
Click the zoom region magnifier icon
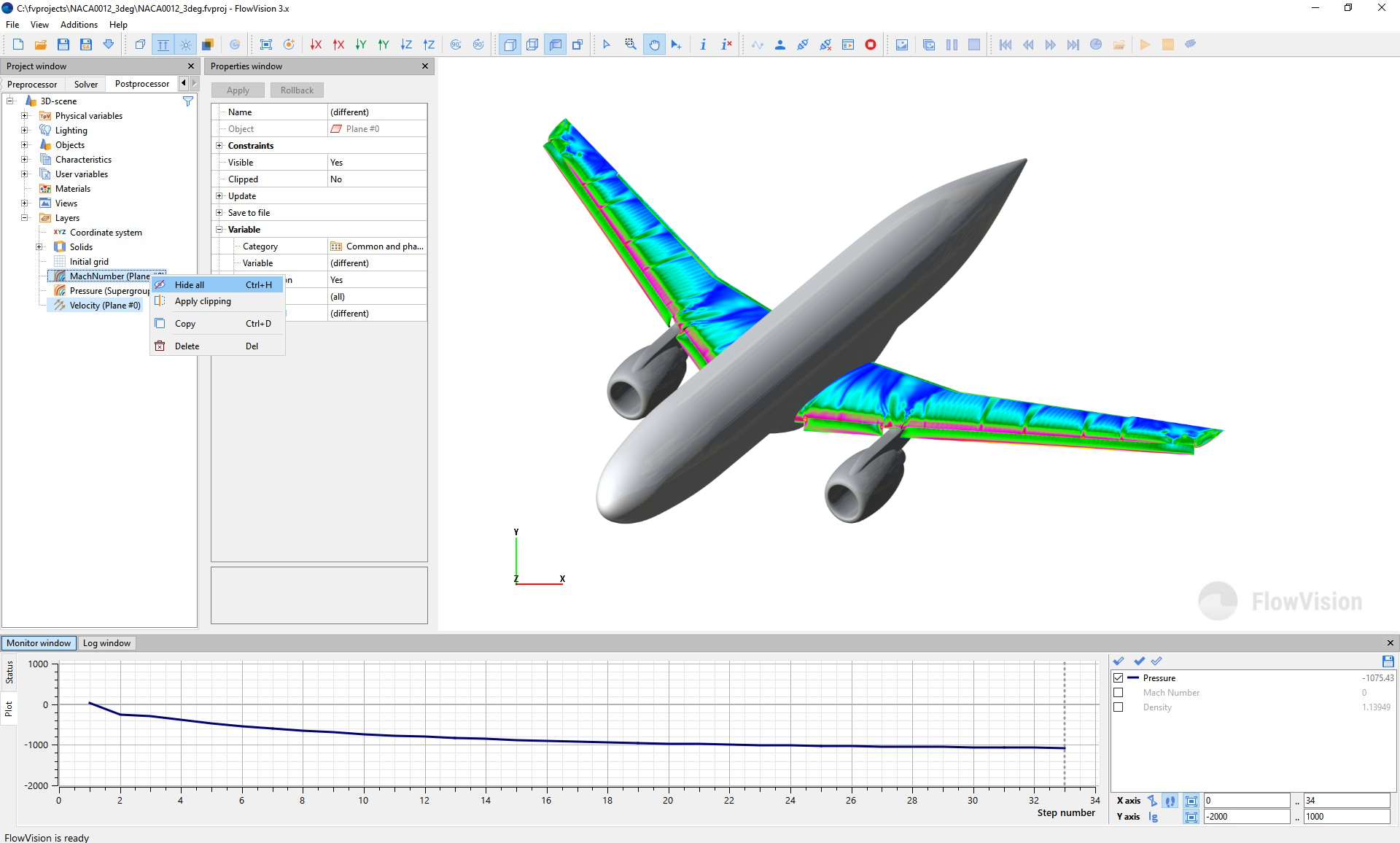click(x=631, y=44)
